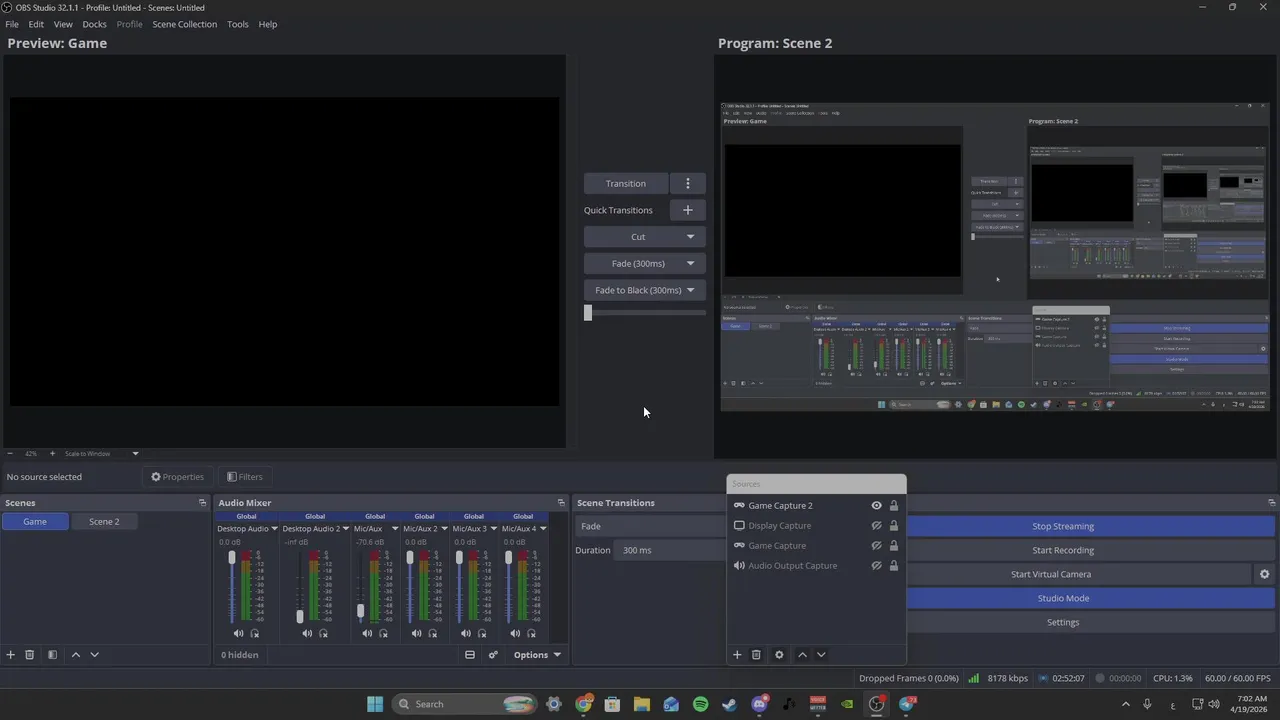Click the three-dot menu beside Transition button

pyautogui.click(x=687, y=183)
